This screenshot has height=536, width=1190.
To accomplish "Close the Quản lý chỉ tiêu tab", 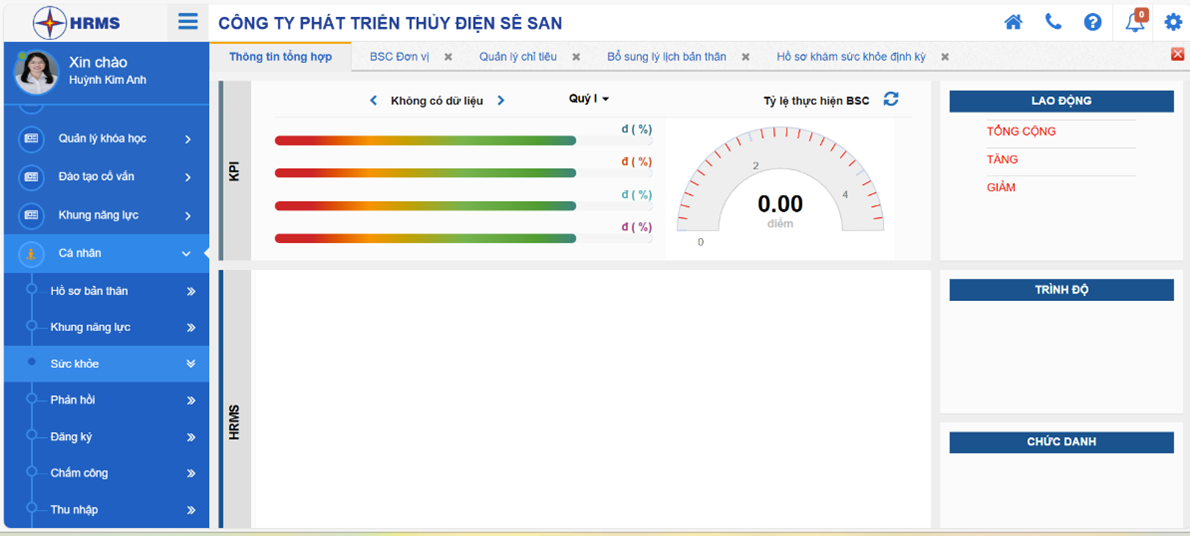I will pos(576,57).
